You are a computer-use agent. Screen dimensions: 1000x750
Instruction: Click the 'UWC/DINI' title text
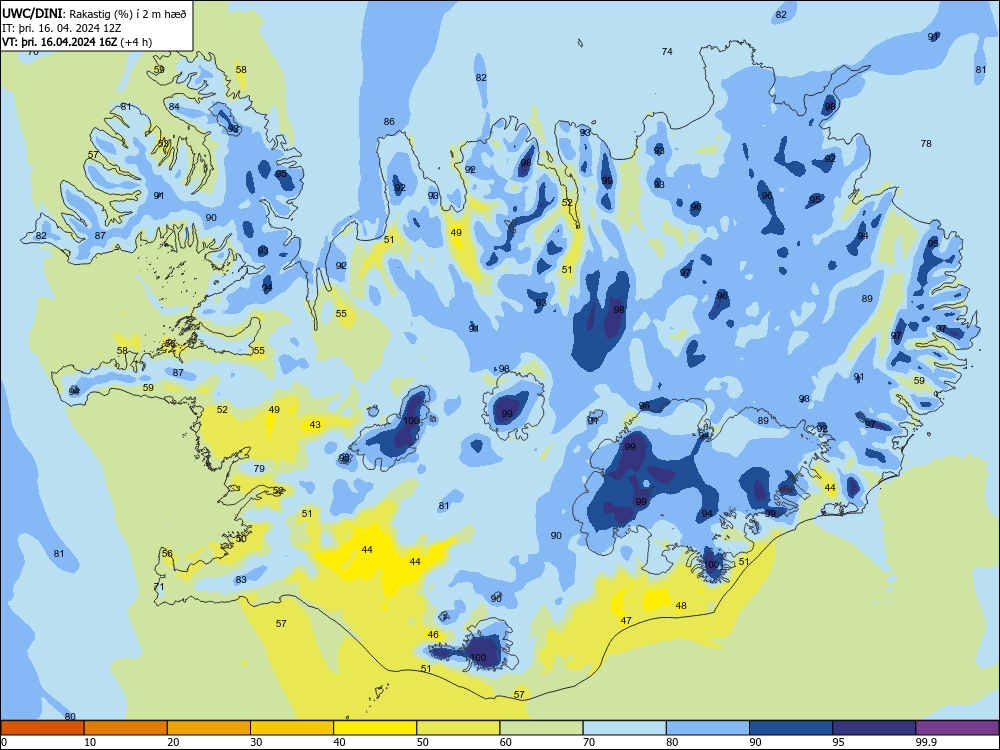(33, 13)
